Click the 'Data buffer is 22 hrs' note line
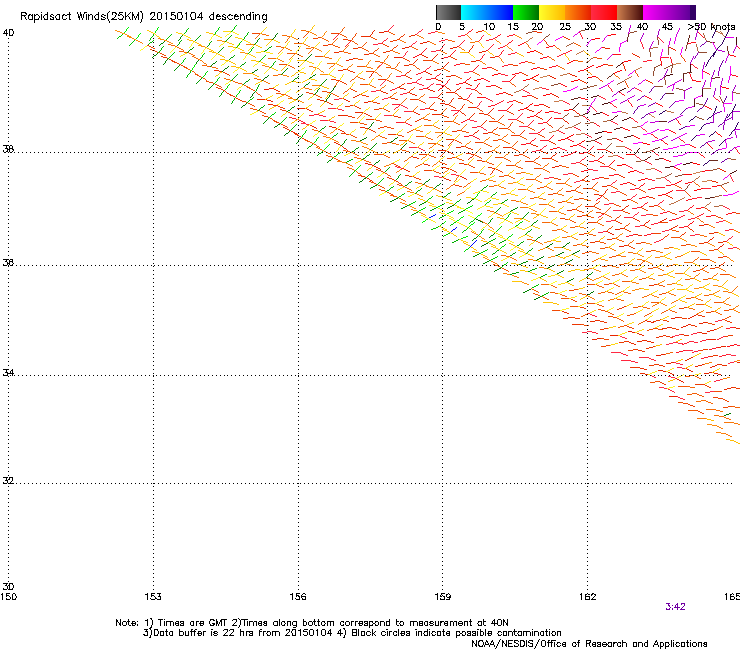The width and height of the screenshot is (740, 650). coord(352,633)
